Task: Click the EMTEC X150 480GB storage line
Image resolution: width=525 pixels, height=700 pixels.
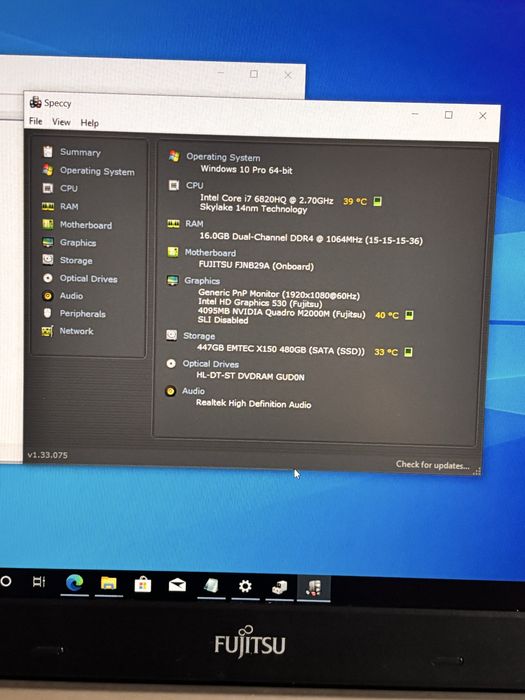Action: point(281,350)
